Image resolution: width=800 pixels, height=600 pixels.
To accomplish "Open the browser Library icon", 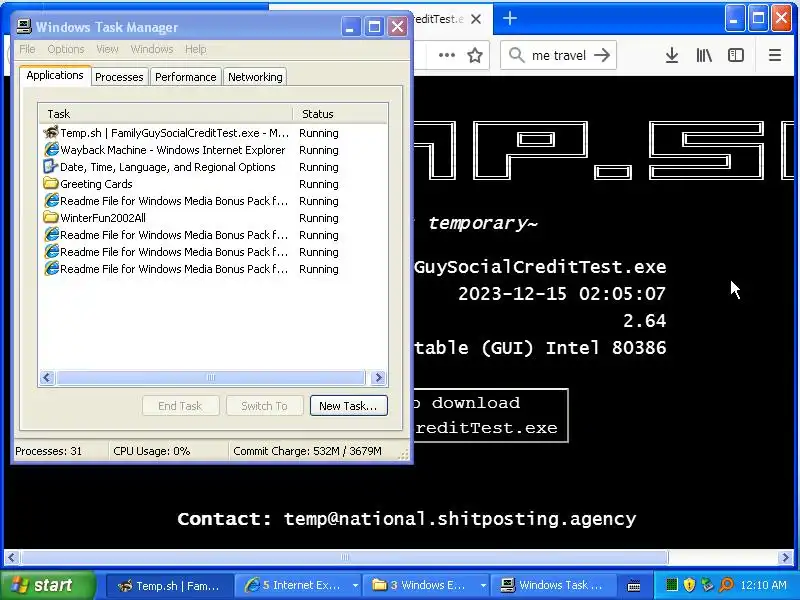I will (704, 55).
